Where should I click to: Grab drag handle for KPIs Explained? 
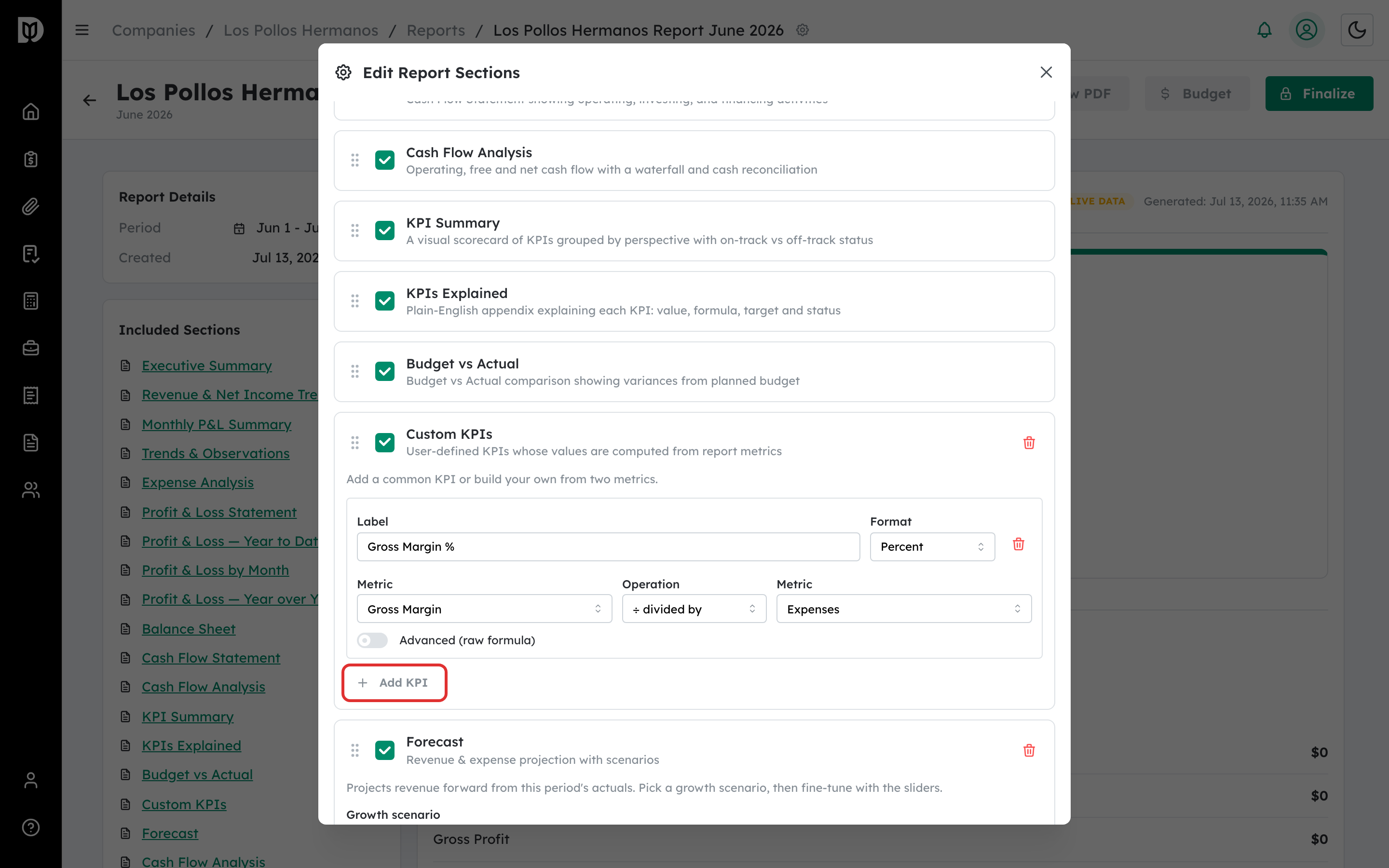pyautogui.click(x=354, y=301)
